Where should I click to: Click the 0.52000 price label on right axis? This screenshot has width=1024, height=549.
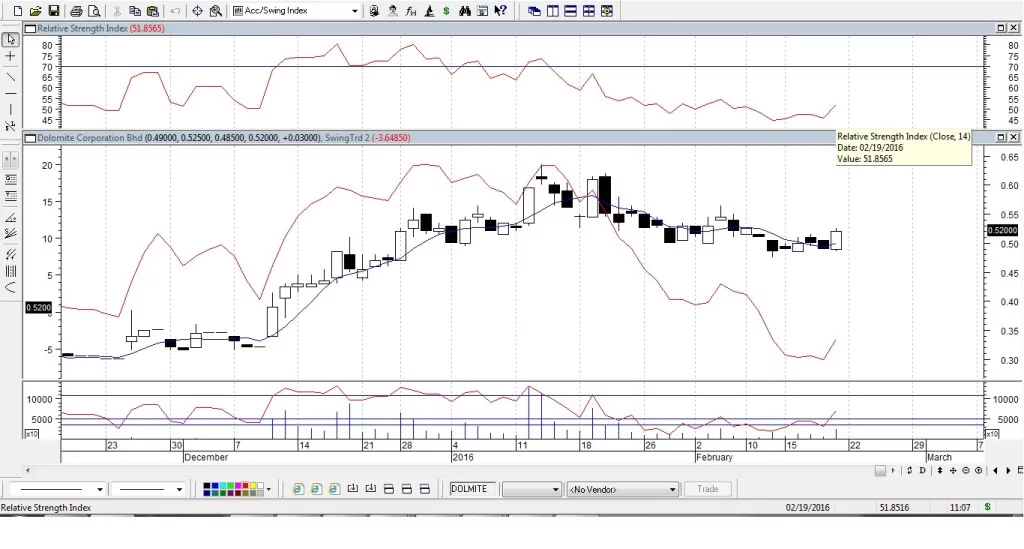(x=1002, y=230)
